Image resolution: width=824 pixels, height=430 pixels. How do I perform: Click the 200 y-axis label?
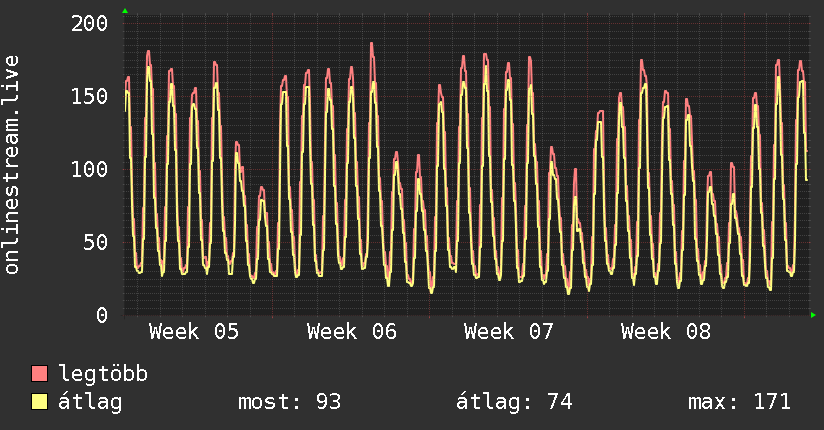pos(89,23)
